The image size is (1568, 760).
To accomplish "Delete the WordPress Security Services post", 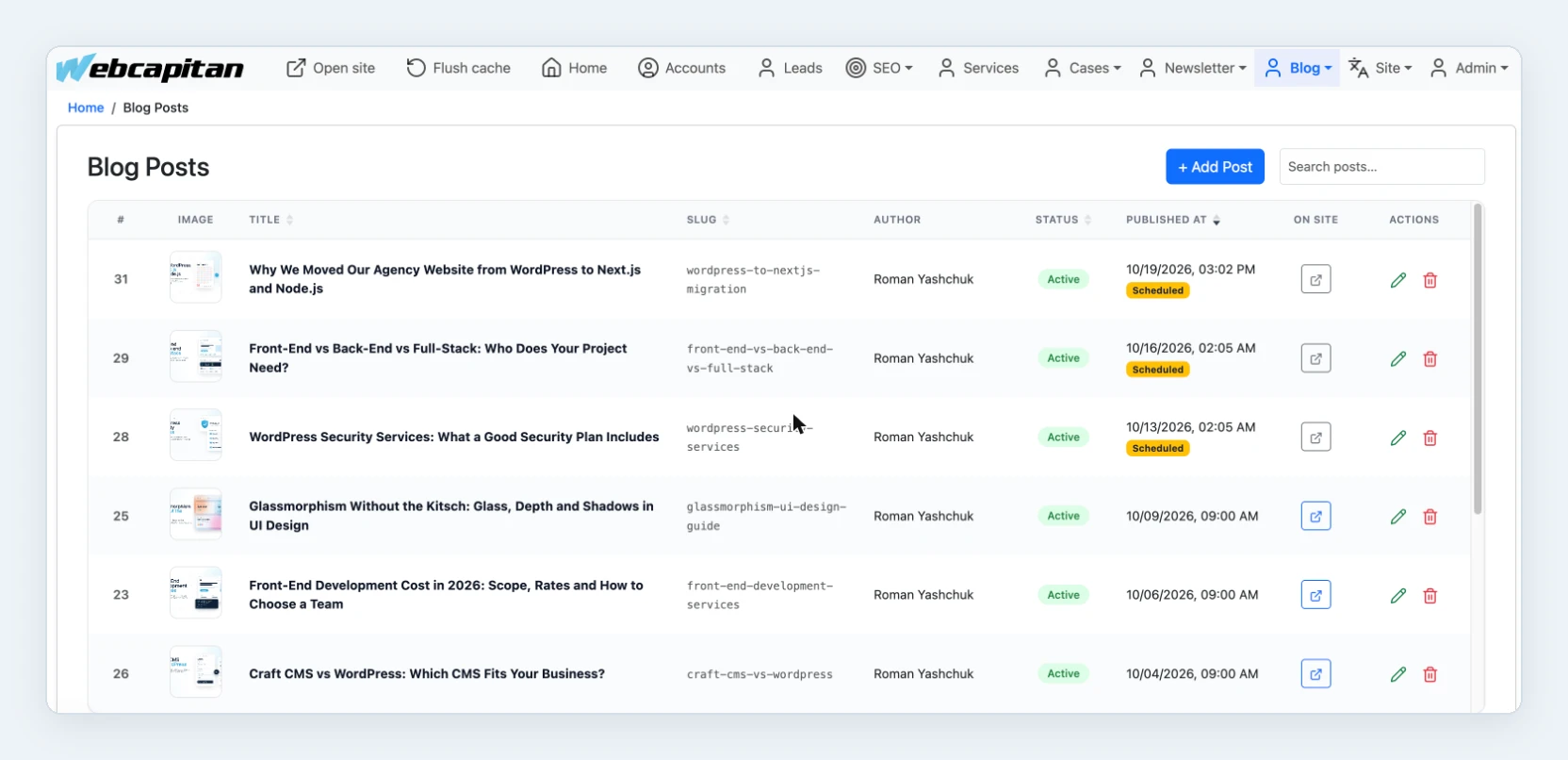I will [1430, 438].
